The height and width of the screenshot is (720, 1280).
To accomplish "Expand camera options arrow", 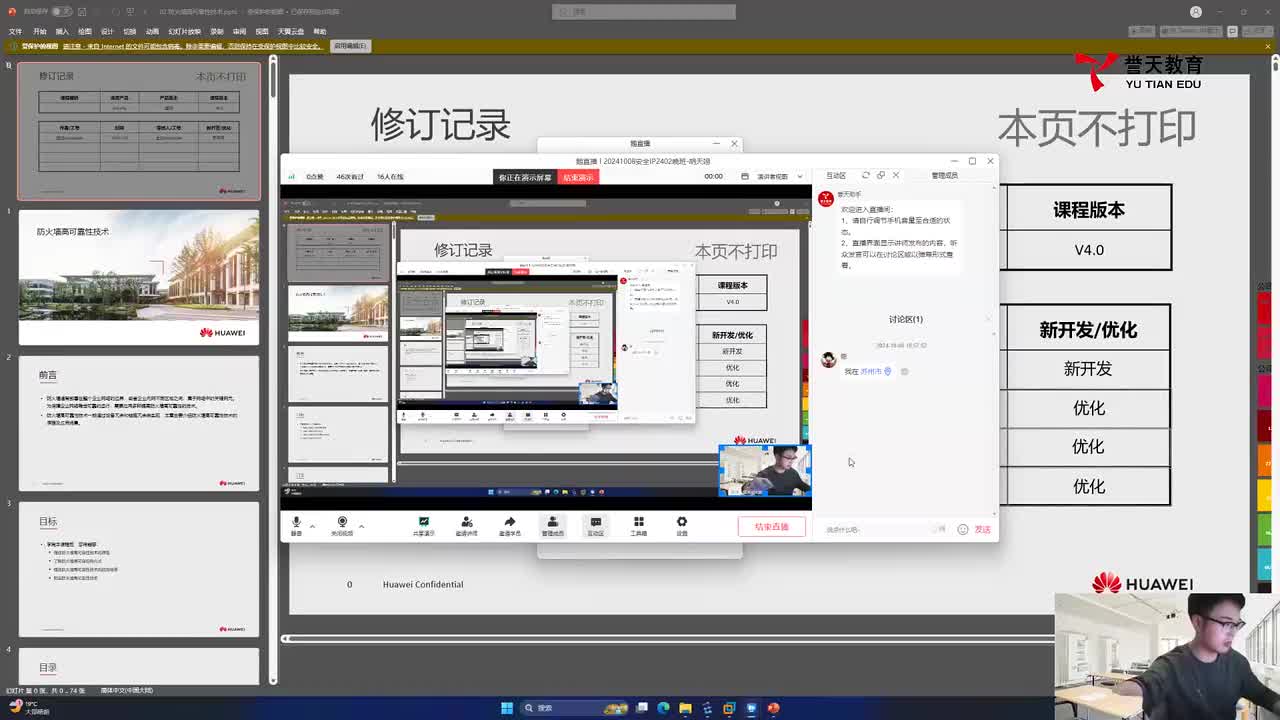I will click(x=361, y=525).
